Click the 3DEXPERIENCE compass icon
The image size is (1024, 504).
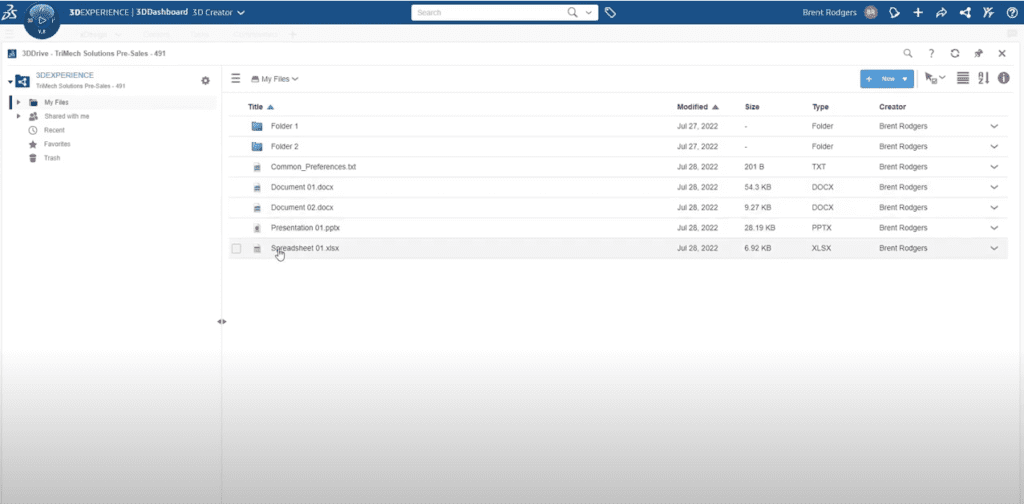[42, 20]
